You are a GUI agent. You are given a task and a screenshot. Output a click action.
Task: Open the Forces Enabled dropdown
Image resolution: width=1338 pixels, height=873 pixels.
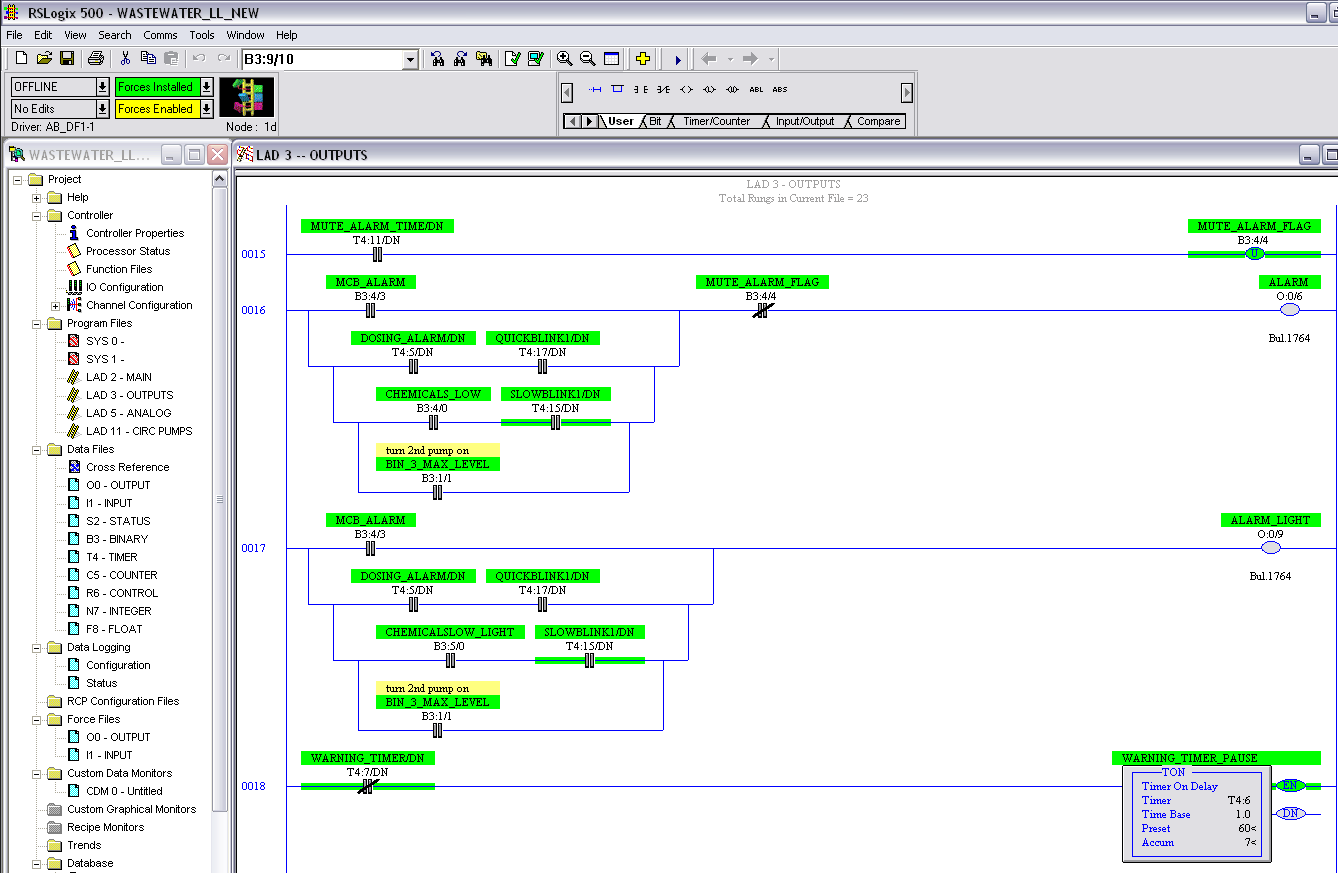click(x=206, y=109)
